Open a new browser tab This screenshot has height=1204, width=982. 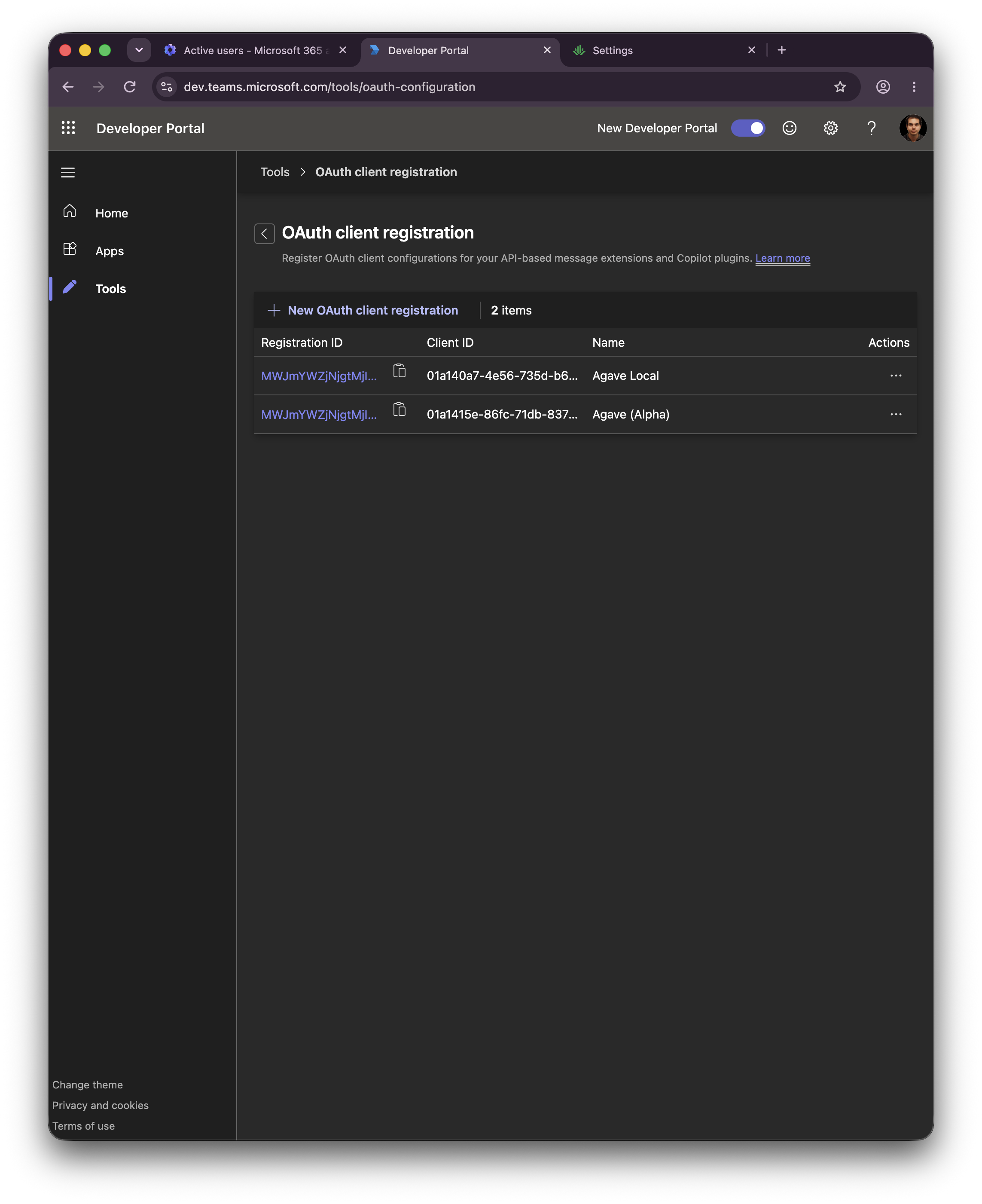pyautogui.click(x=782, y=50)
